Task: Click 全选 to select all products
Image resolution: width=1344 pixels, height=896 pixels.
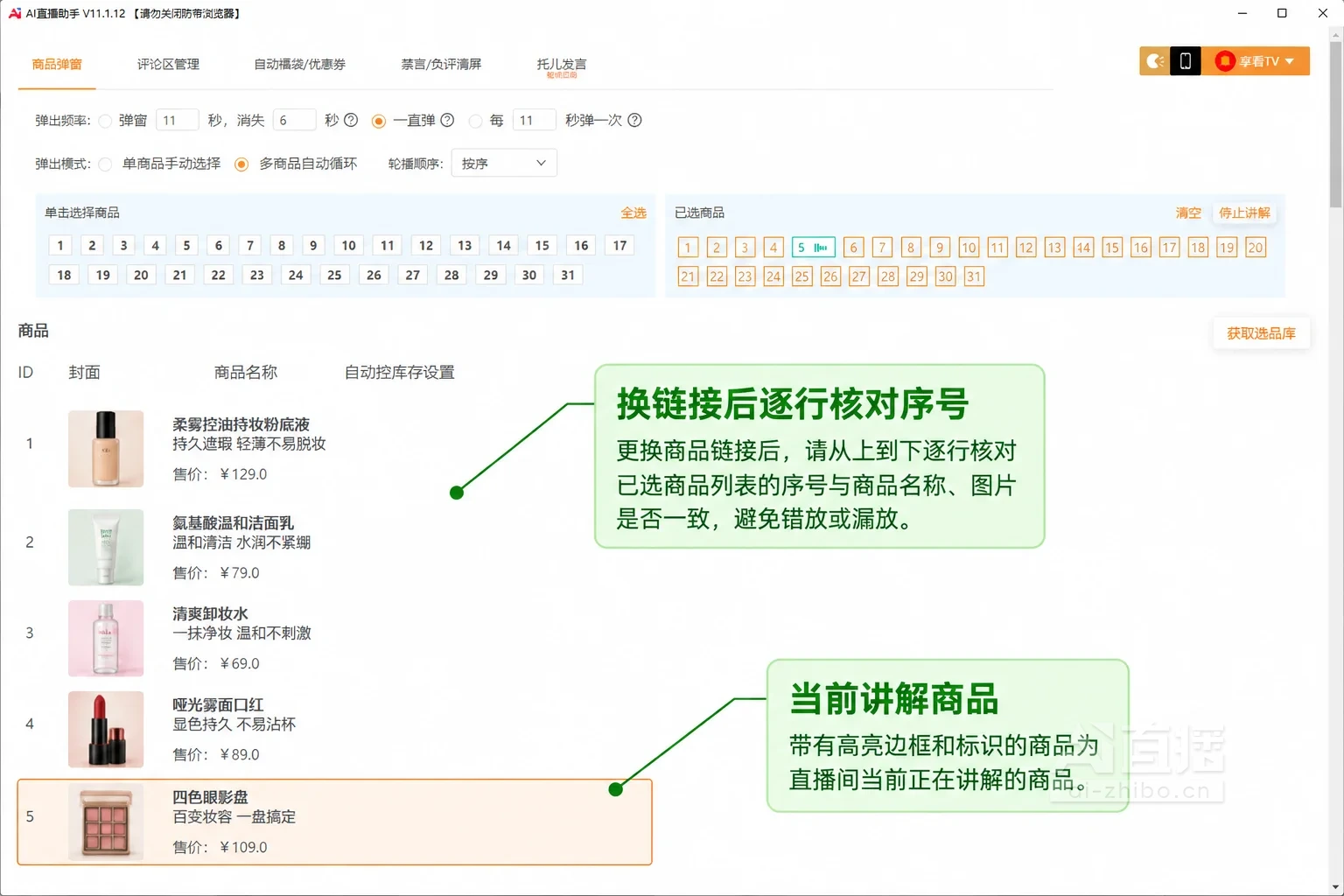Action: 633,213
